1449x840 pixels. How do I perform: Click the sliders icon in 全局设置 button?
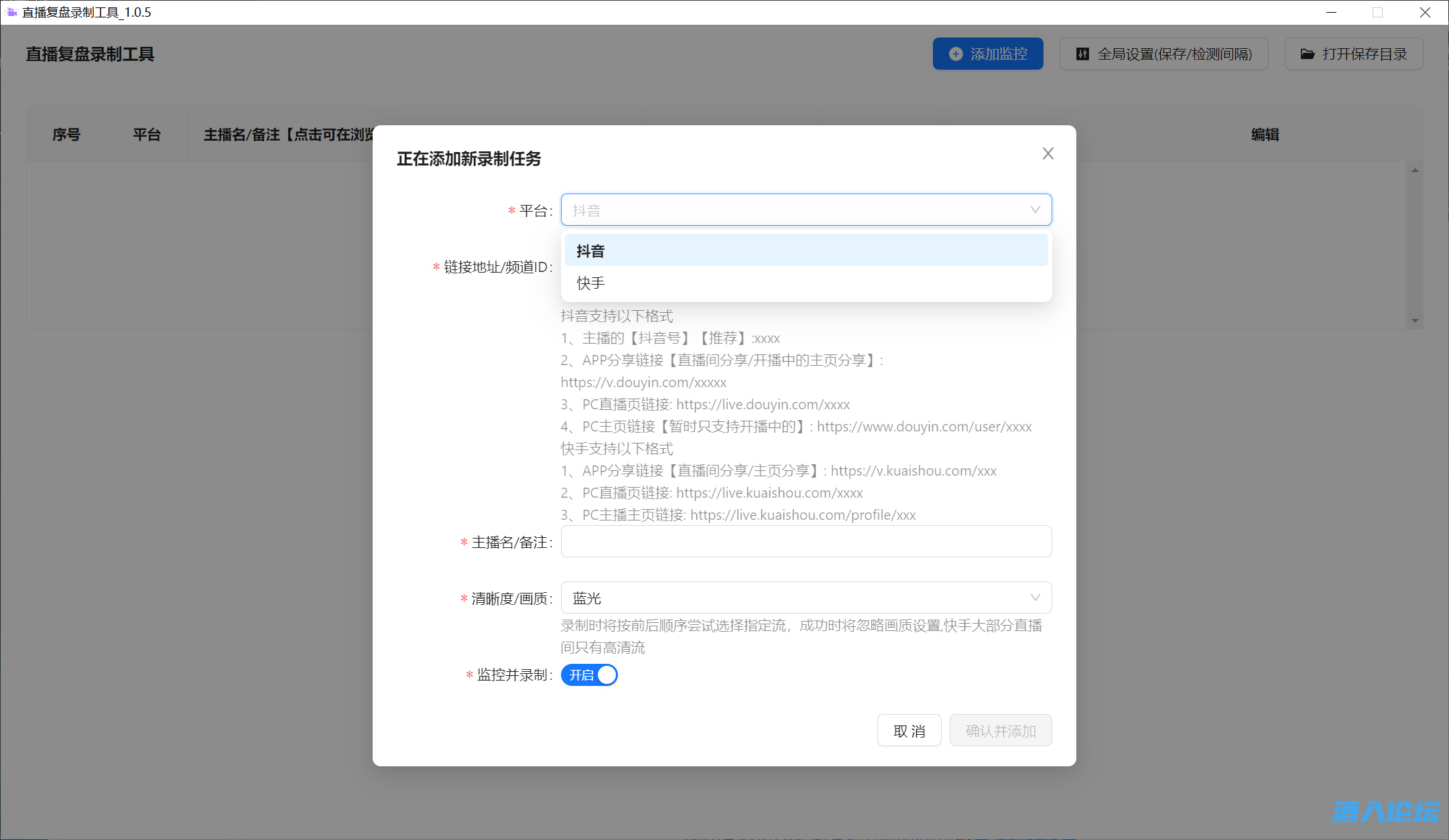click(x=1082, y=54)
